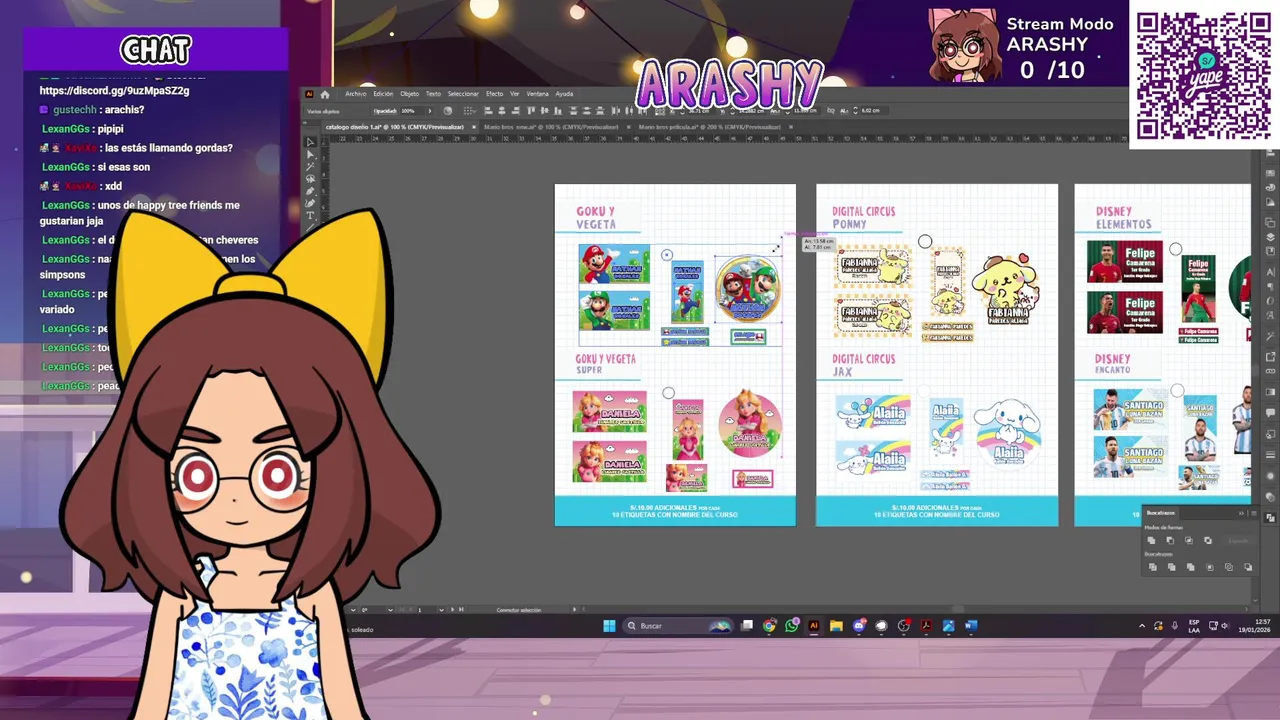Click horizontal align center icon
Screen dimensions: 1280x720
click(x=502, y=111)
